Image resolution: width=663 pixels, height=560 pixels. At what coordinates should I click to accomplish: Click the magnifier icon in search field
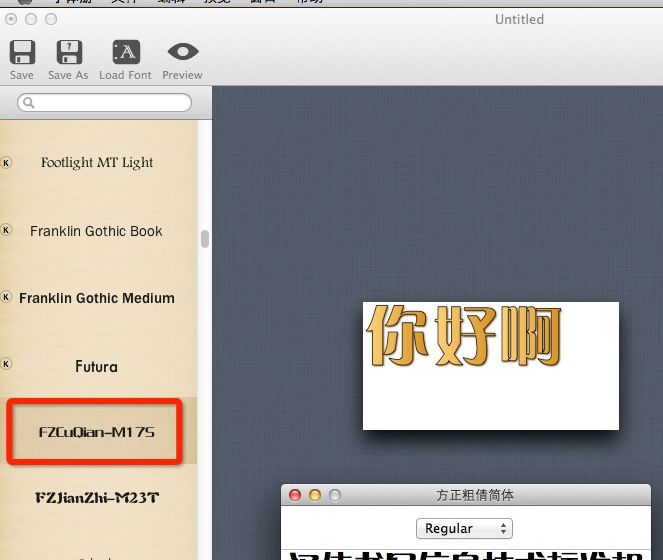pos(27,103)
